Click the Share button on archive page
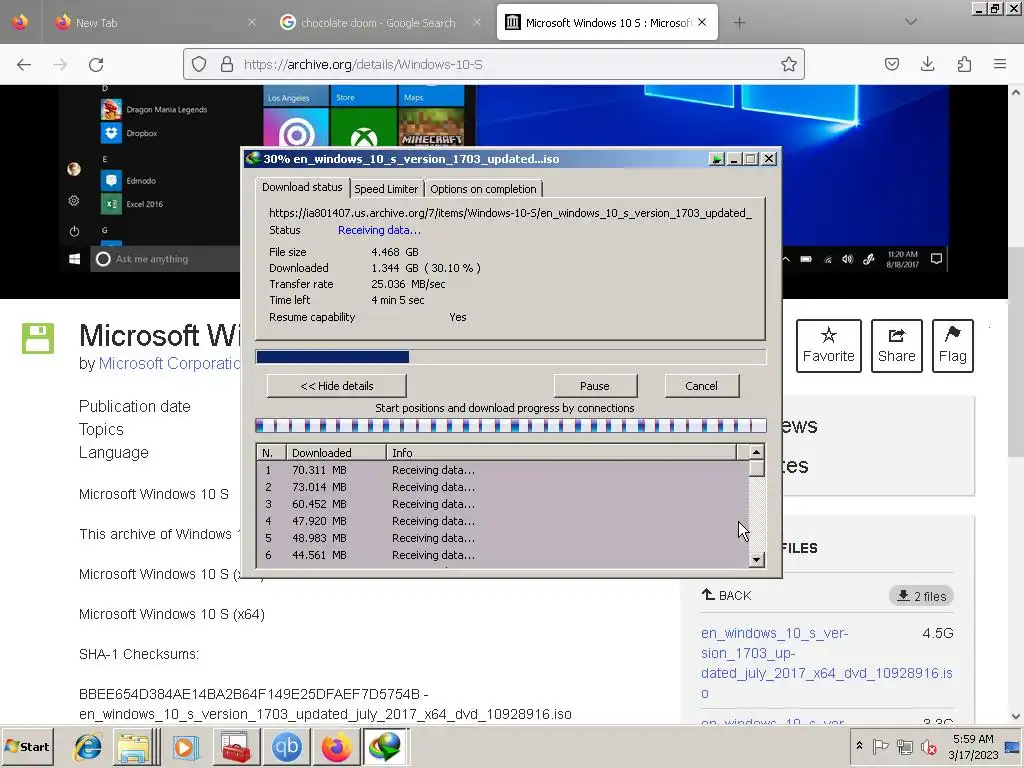The width and height of the screenshot is (1024, 768). click(x=897, y=345)
